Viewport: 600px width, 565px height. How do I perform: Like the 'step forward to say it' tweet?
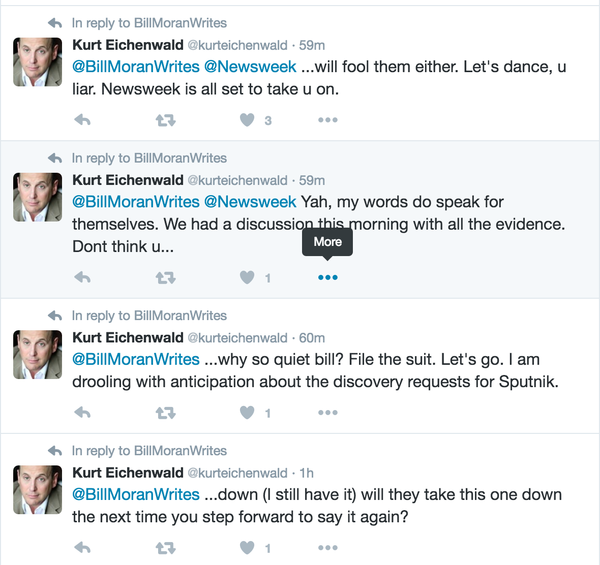point(247,548)
